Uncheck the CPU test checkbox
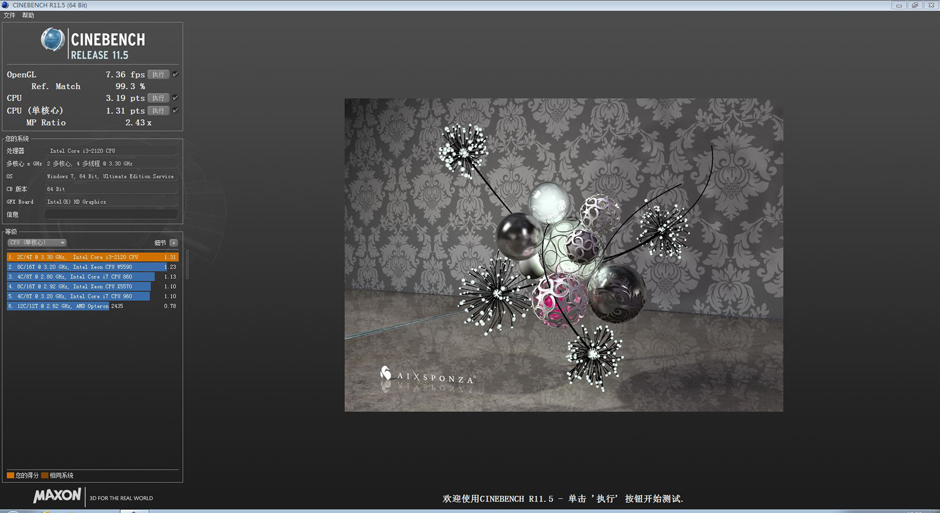Image resolution: width=940 pixels, height=513 pixels. 175,98
